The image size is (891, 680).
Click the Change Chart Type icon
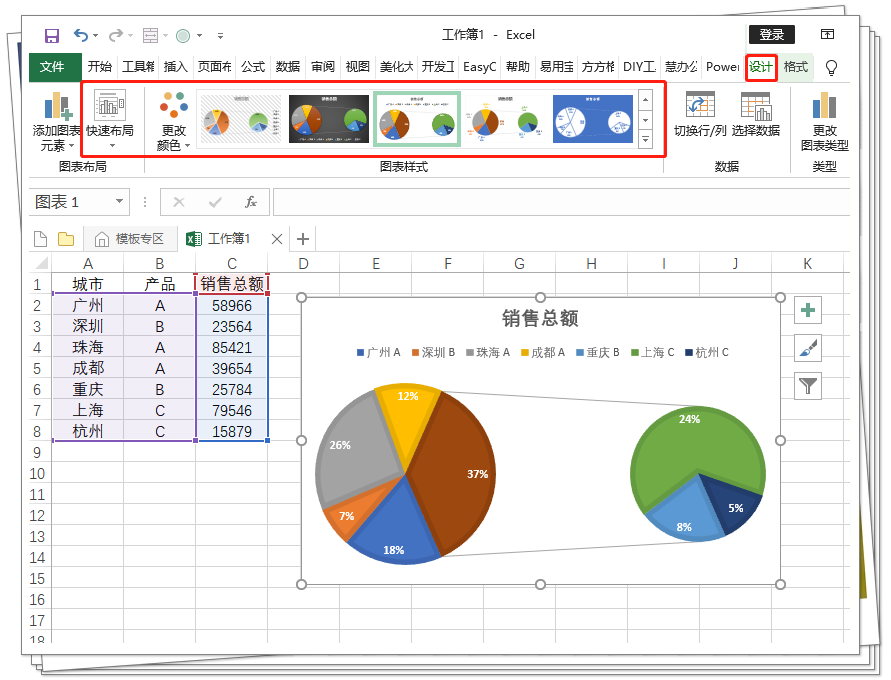[824, 110]
